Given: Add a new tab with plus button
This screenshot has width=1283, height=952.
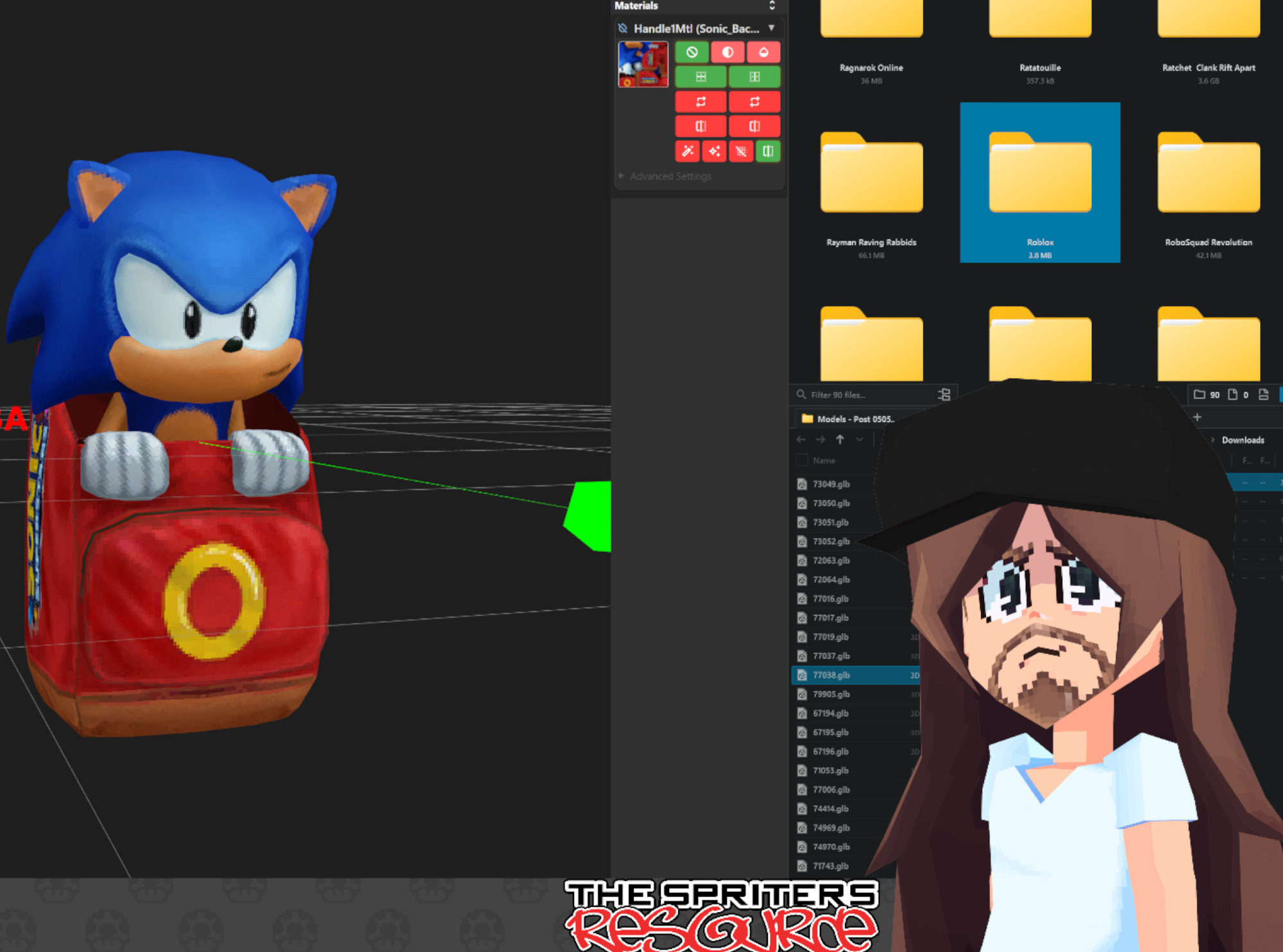Looking at the screenshot, I should pos(1197,417).
